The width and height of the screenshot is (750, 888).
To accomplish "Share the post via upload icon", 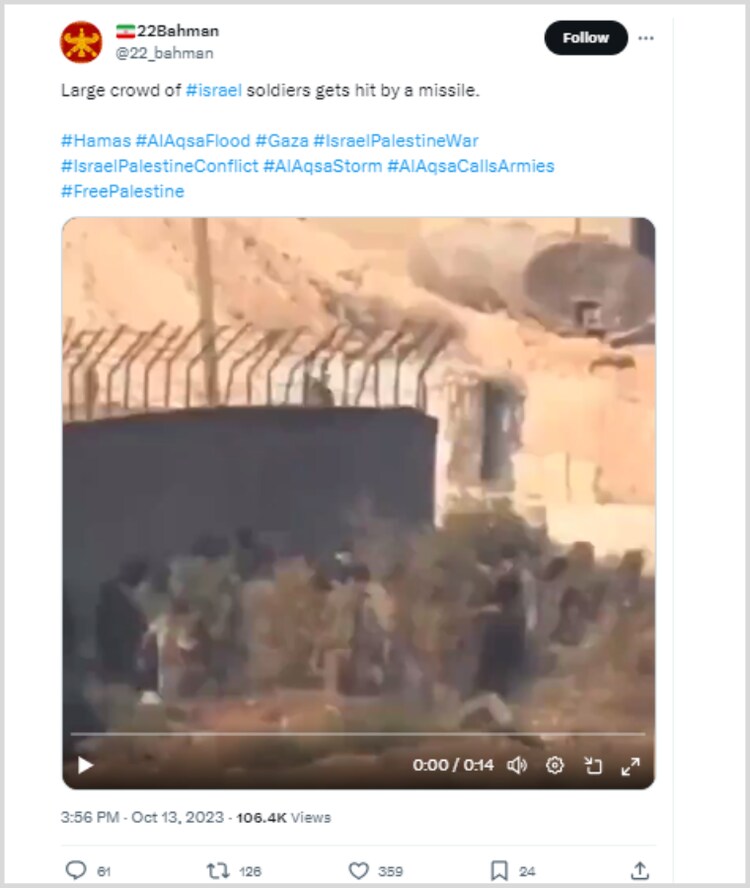I will 640,870.
